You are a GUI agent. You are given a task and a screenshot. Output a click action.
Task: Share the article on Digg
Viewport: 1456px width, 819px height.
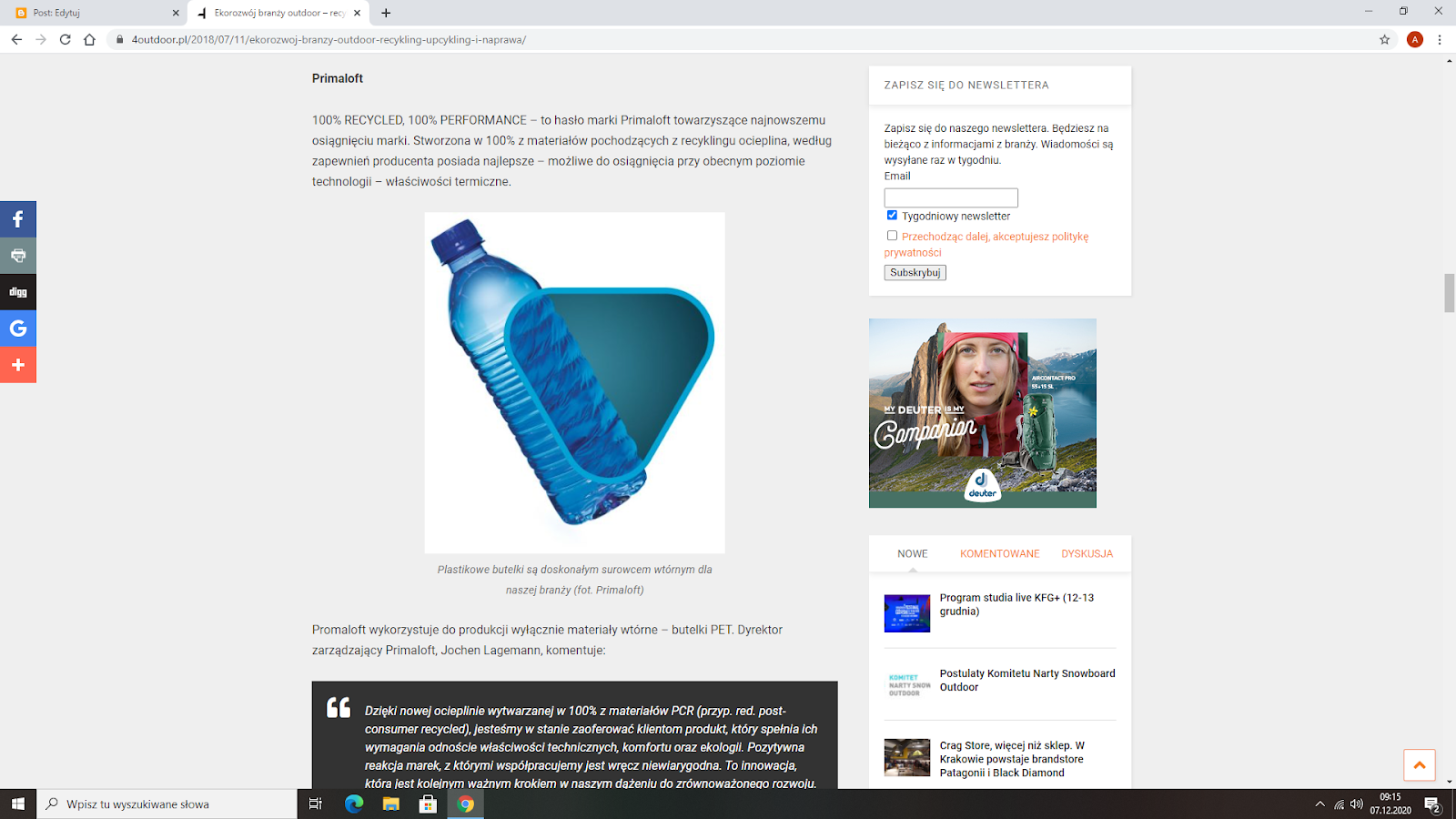click(x=18, y=292)
